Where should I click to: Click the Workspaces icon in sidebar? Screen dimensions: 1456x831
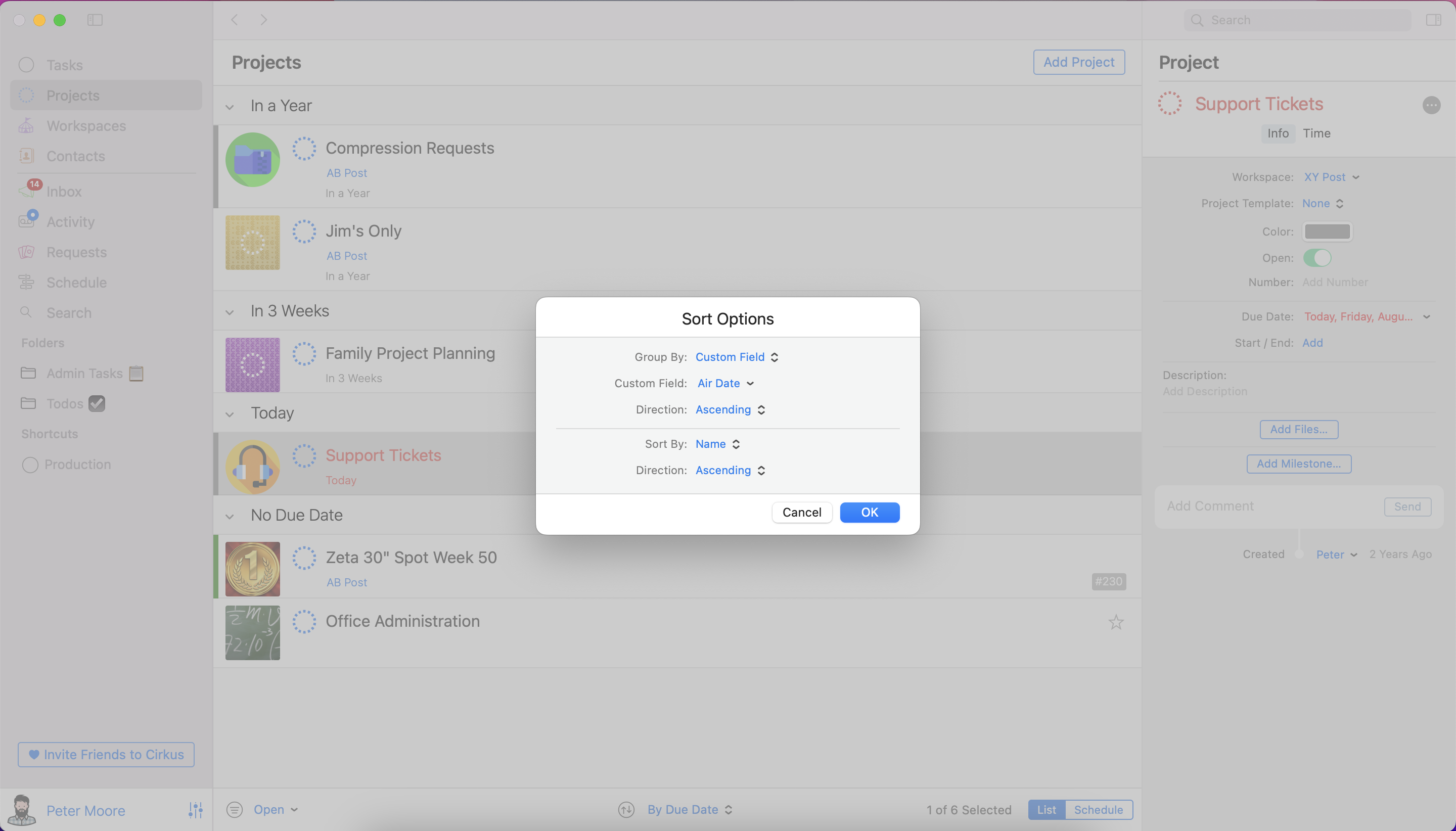pyautogui.click(x=26, y=125)
